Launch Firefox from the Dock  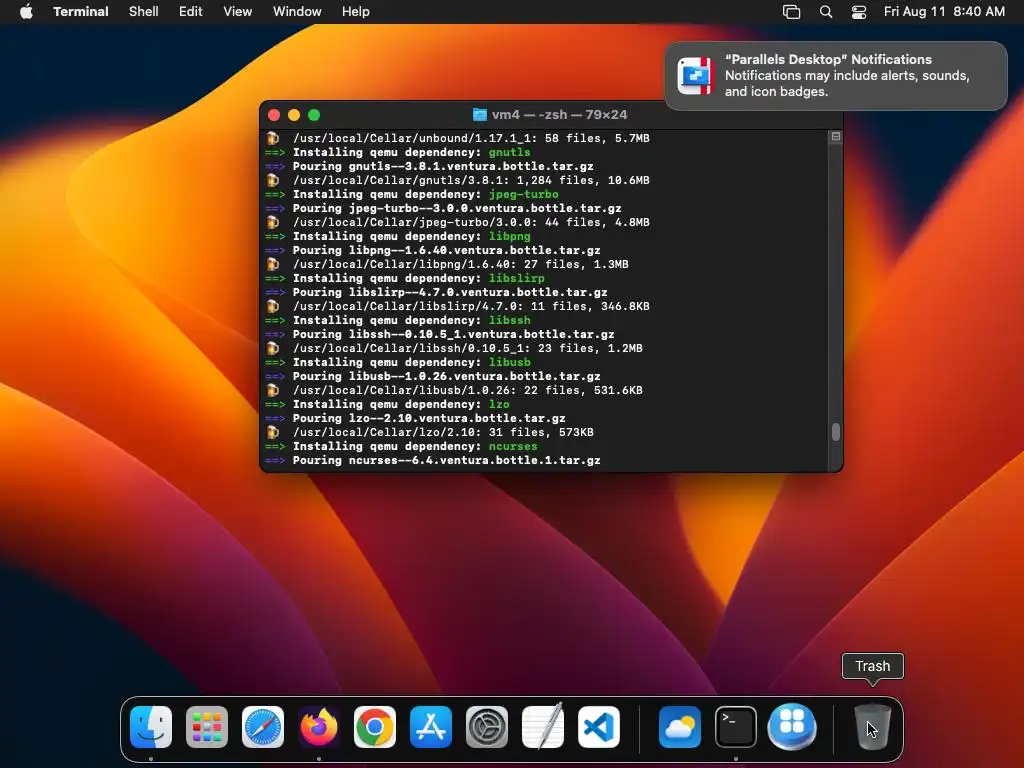click(319, 727)
